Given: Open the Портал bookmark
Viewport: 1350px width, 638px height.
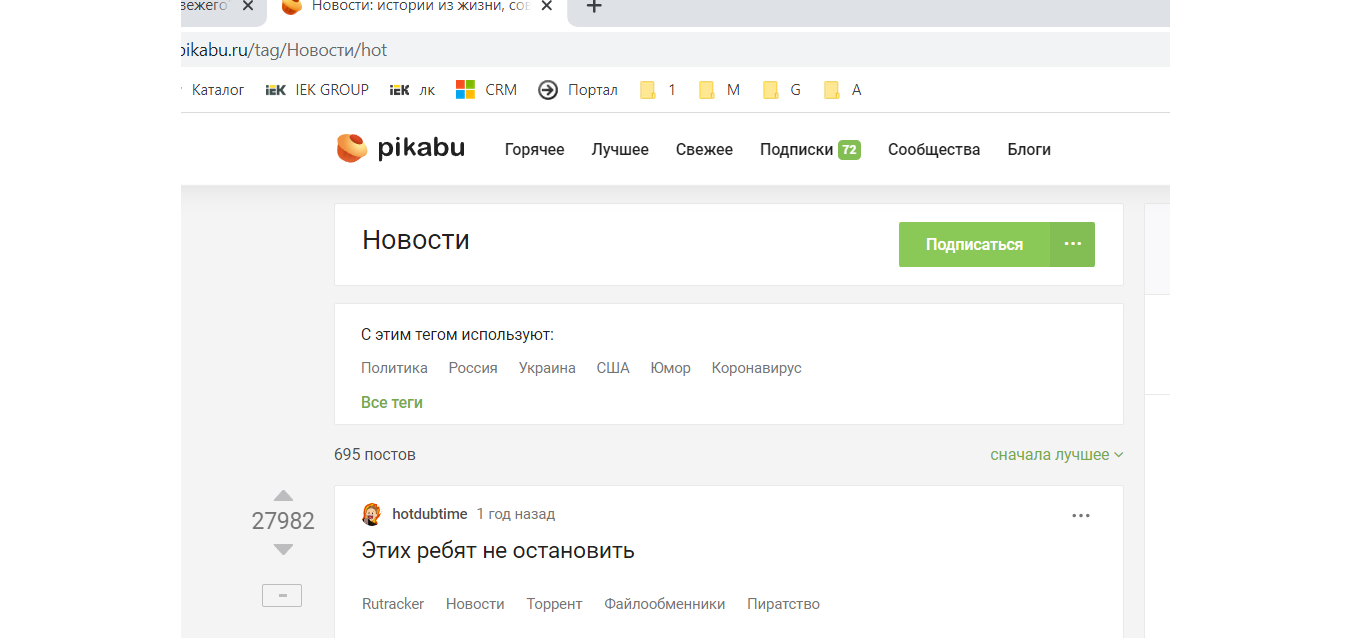Looking at the screenshot, I should [578, 90].
